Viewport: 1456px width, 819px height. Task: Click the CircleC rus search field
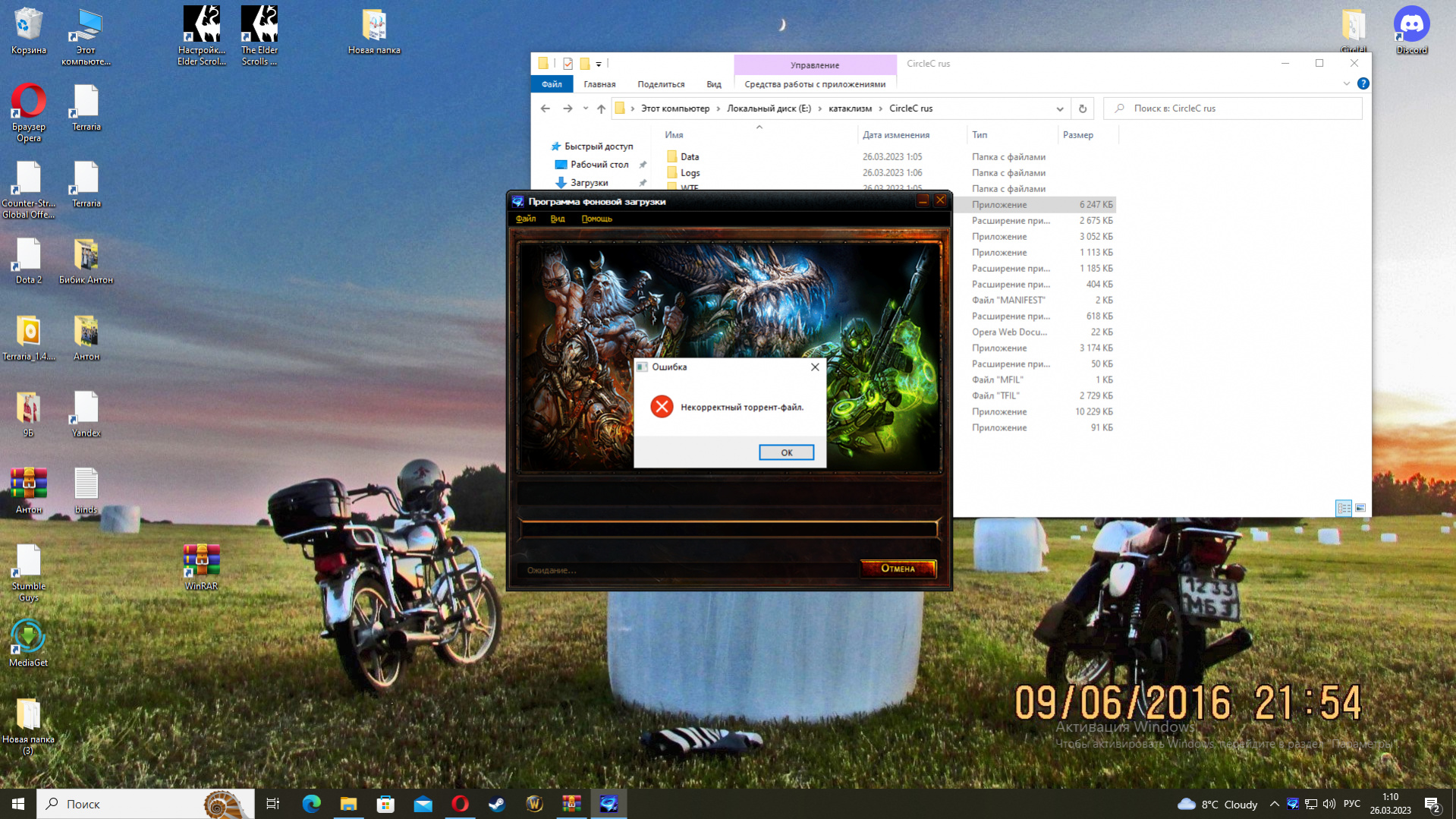[1237, 109]
